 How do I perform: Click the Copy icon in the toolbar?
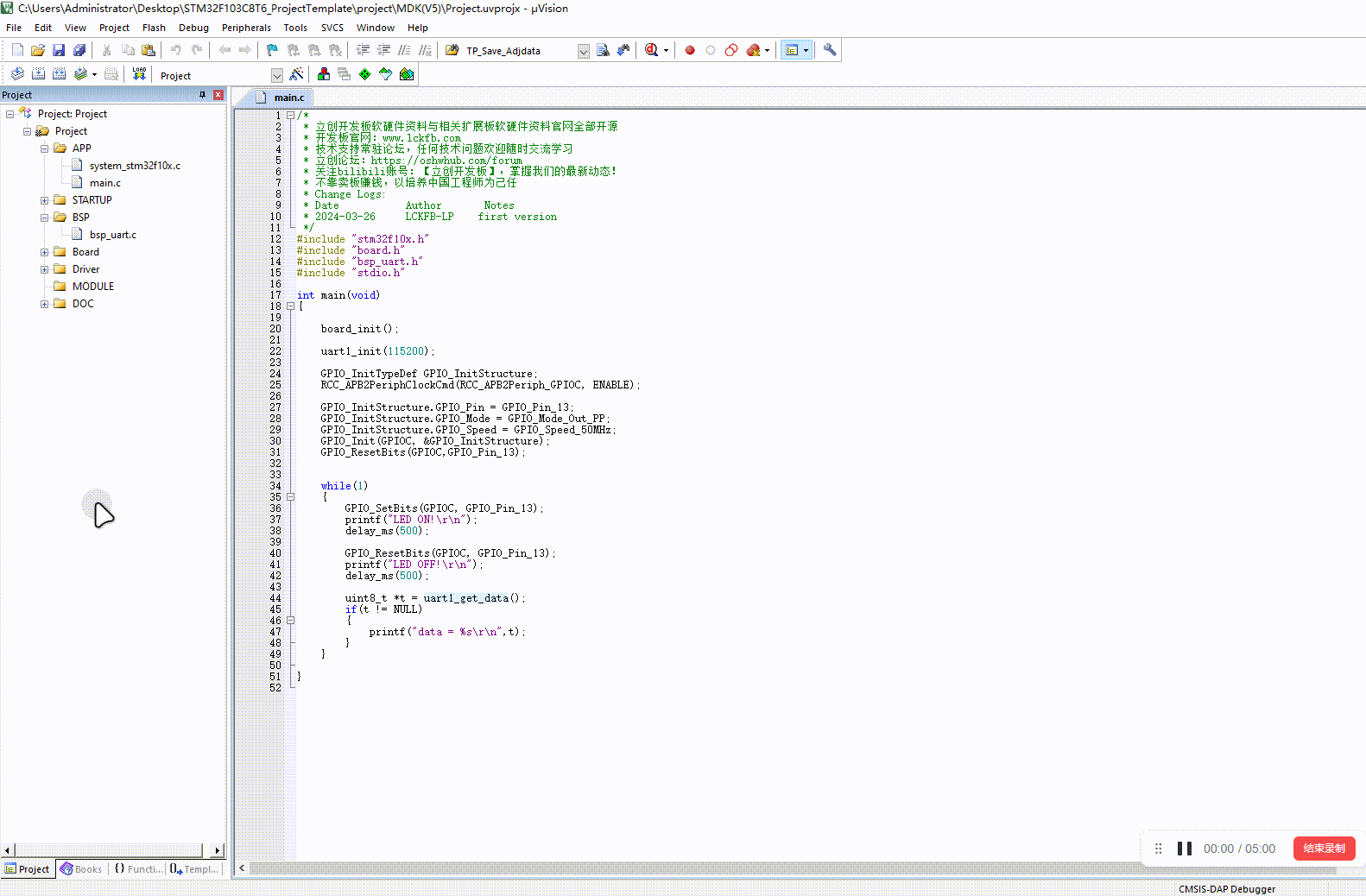click(x=128, y=50)
